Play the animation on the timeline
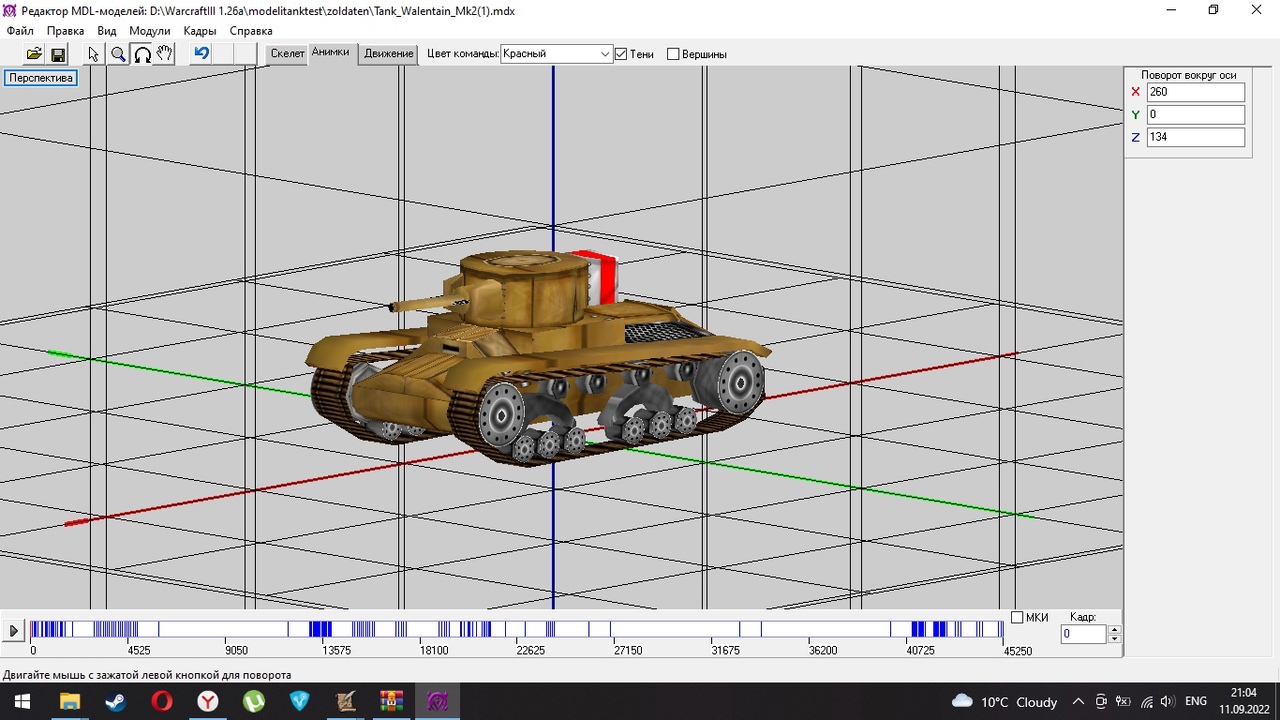Screen dimensions: 1280x720 (x=14, y=631)
